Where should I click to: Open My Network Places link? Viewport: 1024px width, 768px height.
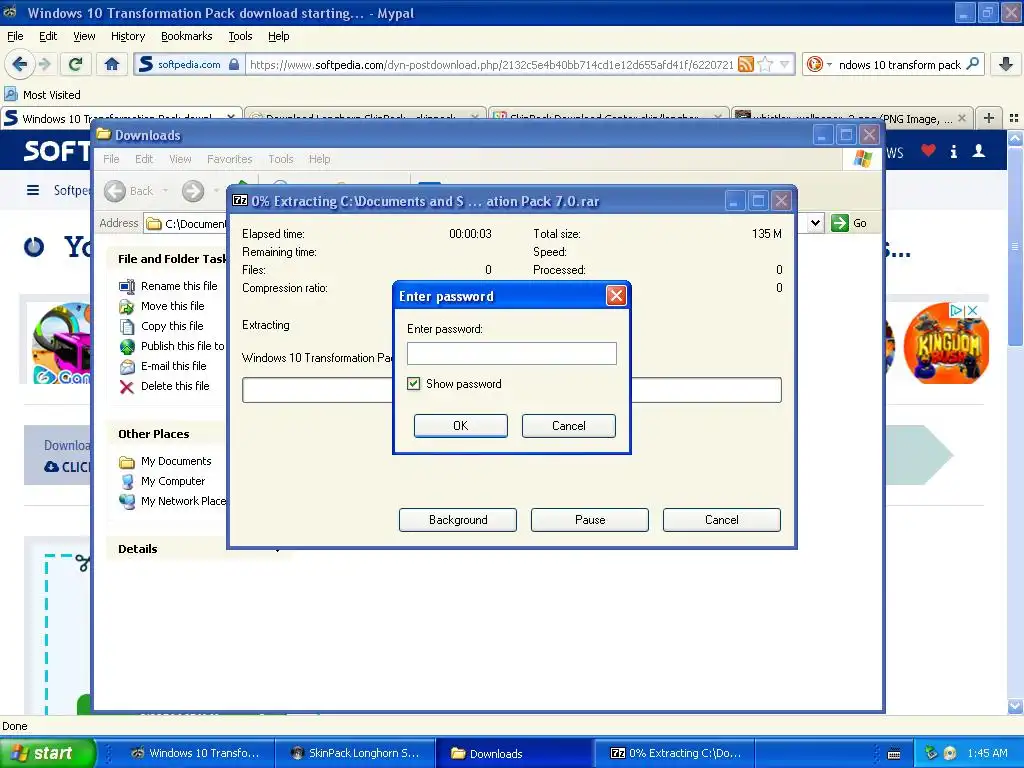pyautogui.click(x=172, y=502)
